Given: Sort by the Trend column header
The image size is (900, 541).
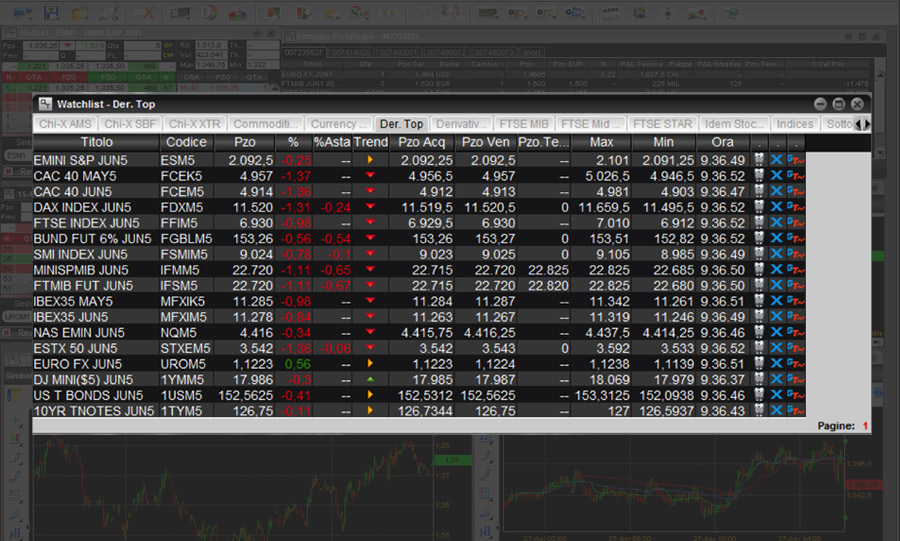Looking at the screenshot, I should (x=371, y=142).
